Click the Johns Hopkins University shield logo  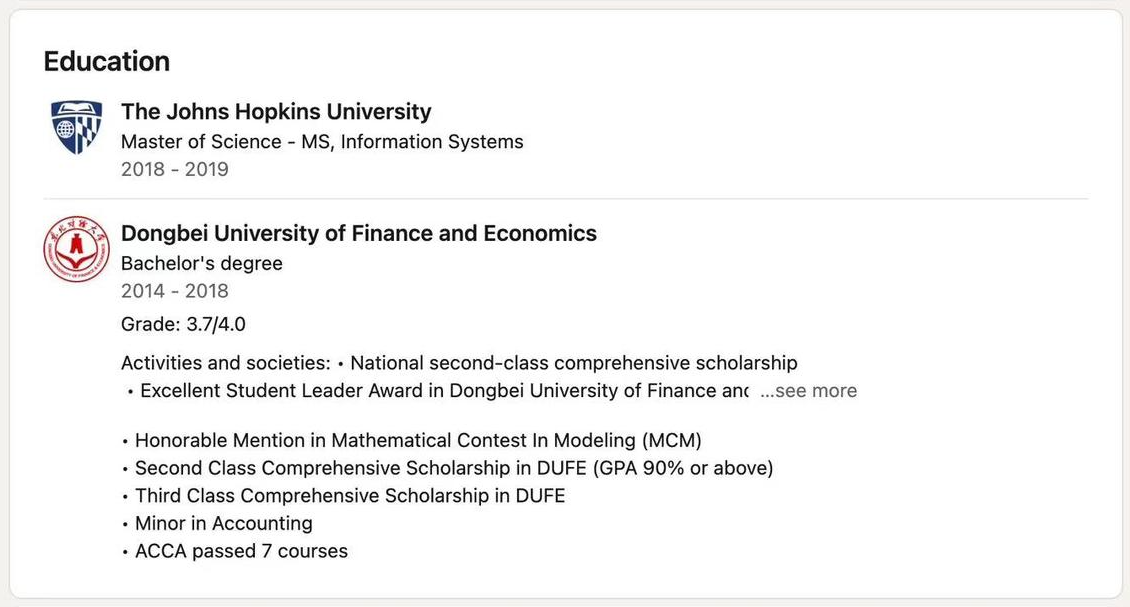[76, 127]
